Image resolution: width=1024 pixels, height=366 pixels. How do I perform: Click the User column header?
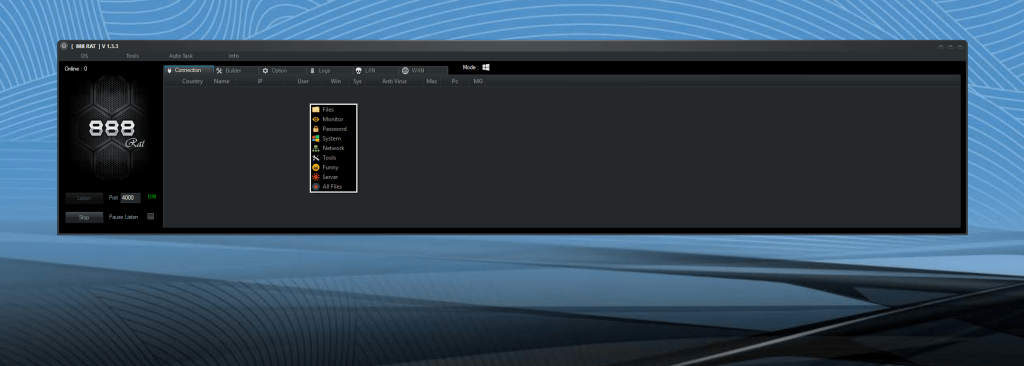tap(303, 81)
